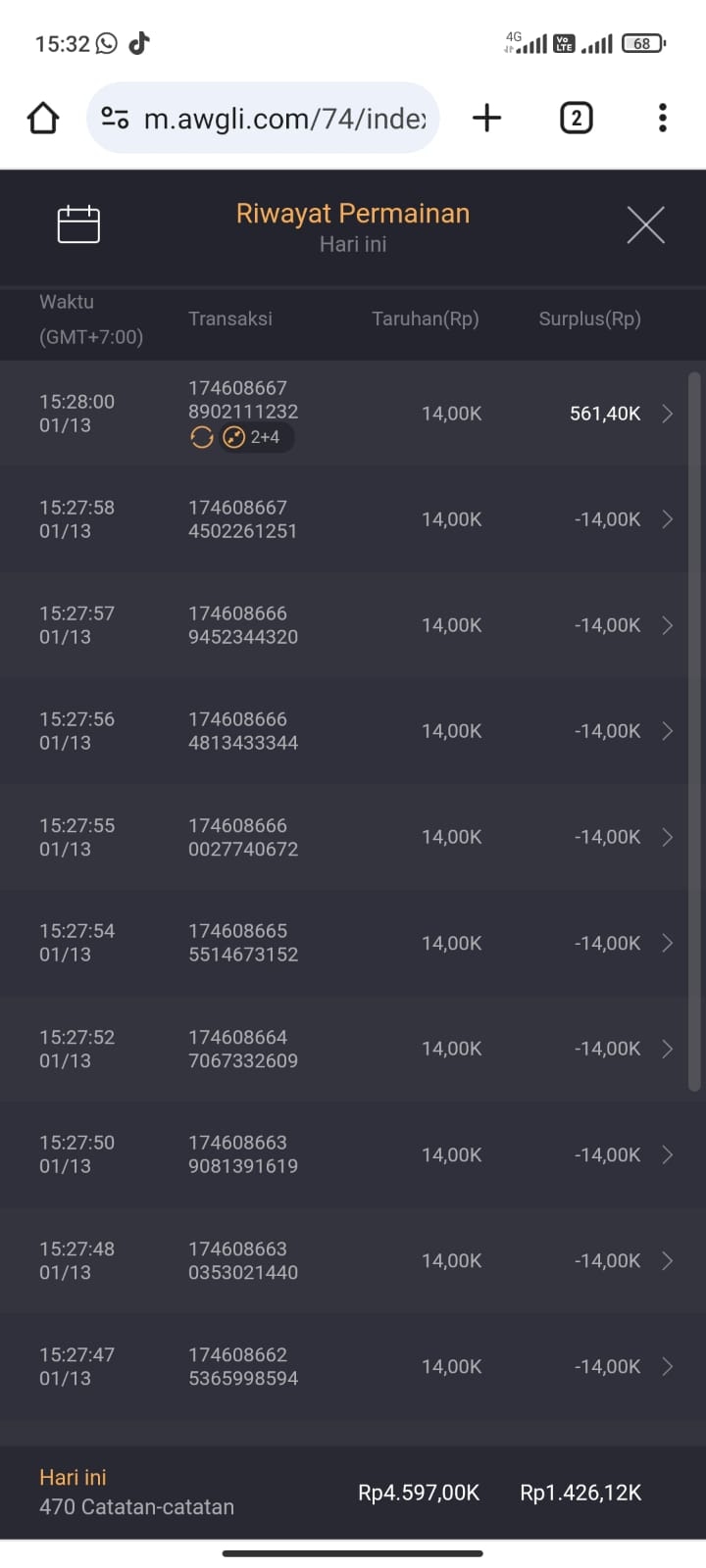
Task: Click the free spin refresh icon on 15:28:00 row
Action: (201, 438)
